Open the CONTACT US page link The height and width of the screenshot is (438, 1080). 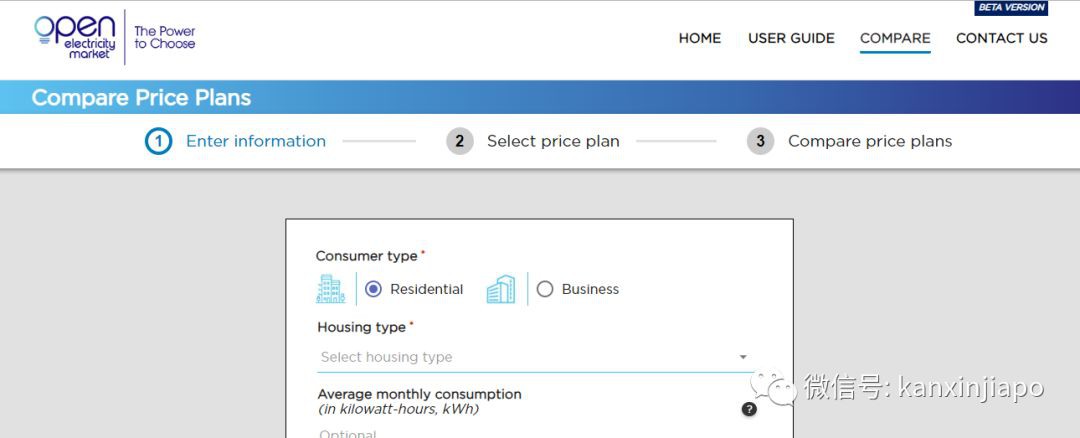coord(1001,38)
